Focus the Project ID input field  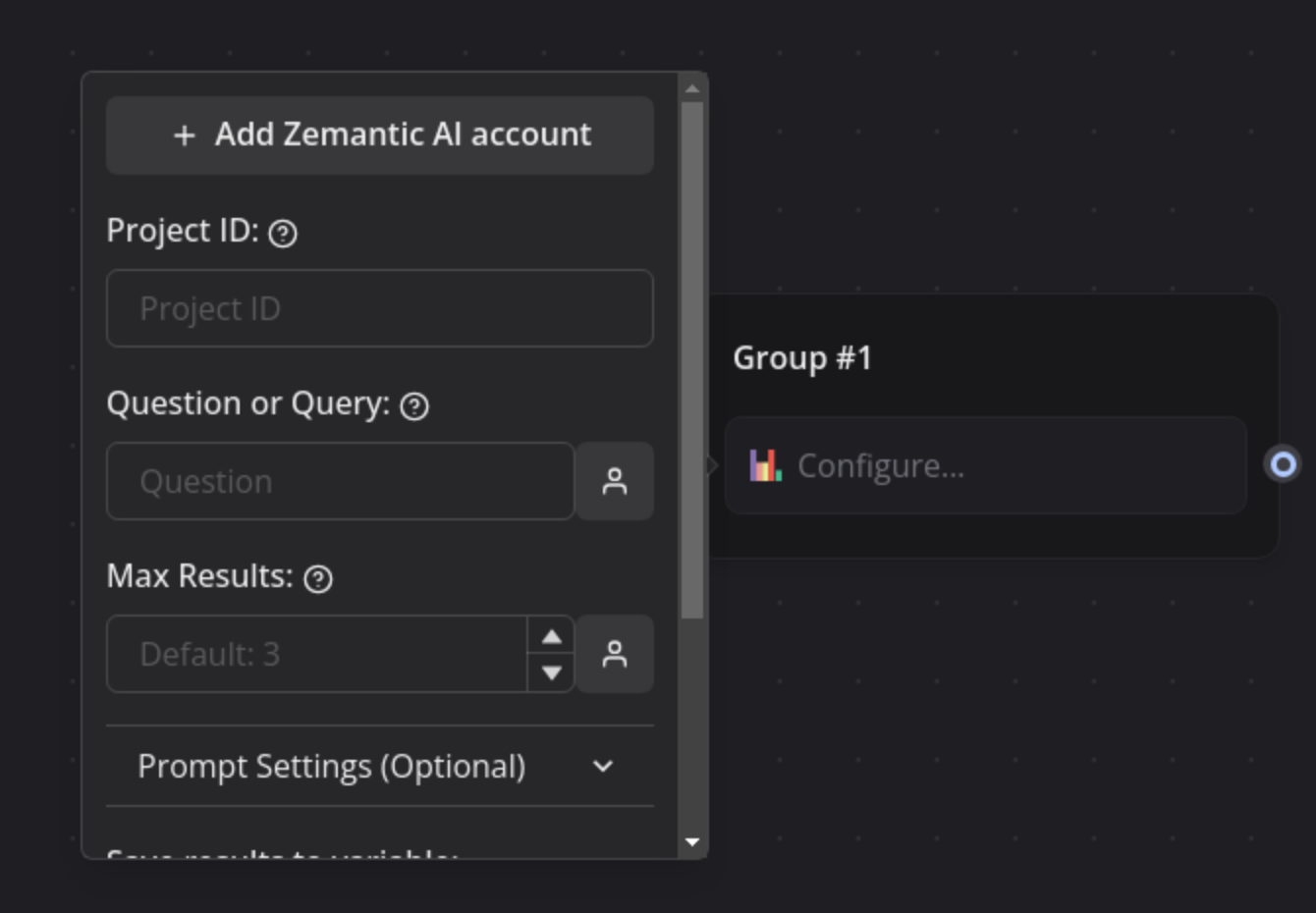[x=380, y=308]
